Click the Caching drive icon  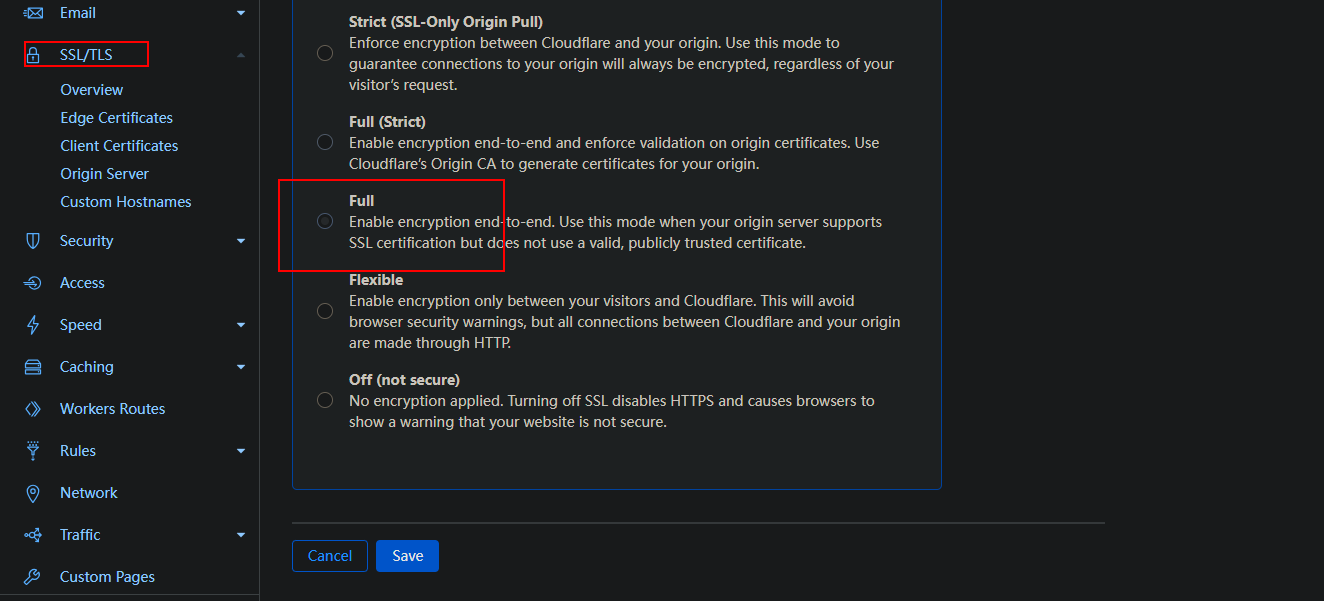pos(33,367)
